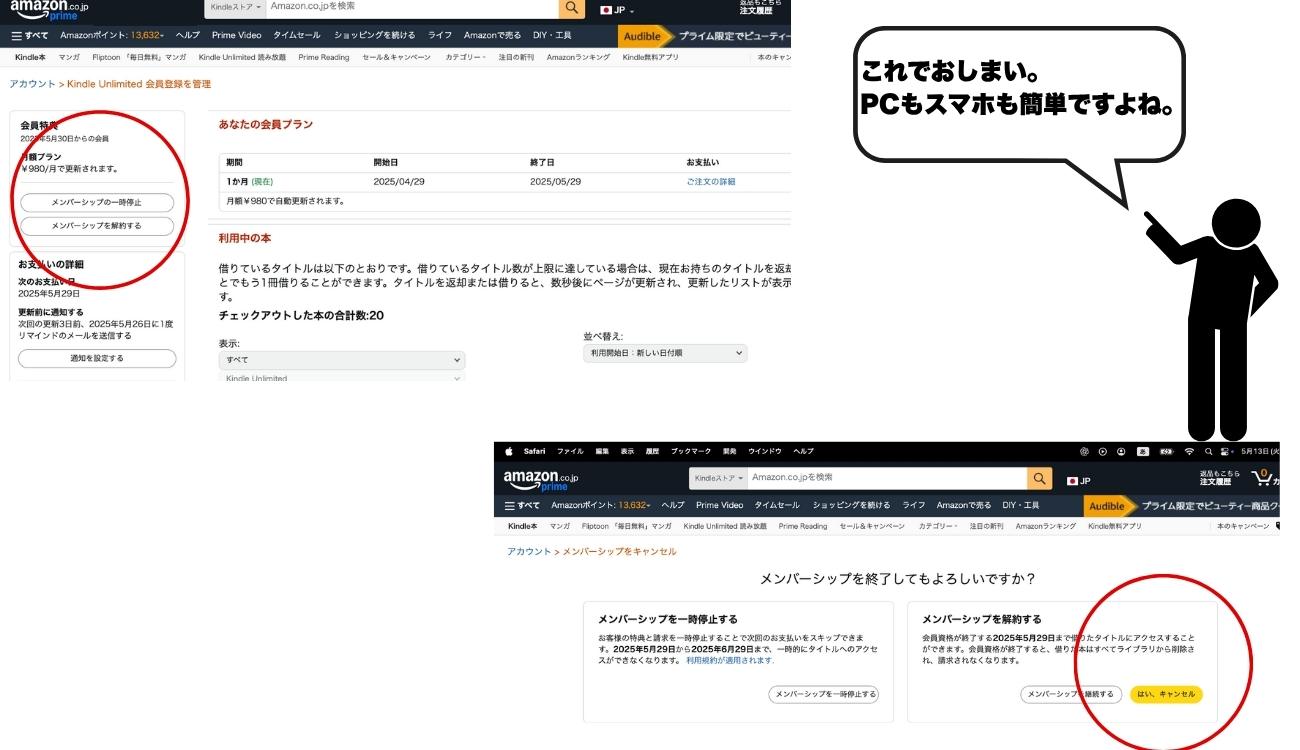Open the すべて hamburger menu on the Kindle Unlimited manage page
This screenshot has height=750, width=1300.
29,35
